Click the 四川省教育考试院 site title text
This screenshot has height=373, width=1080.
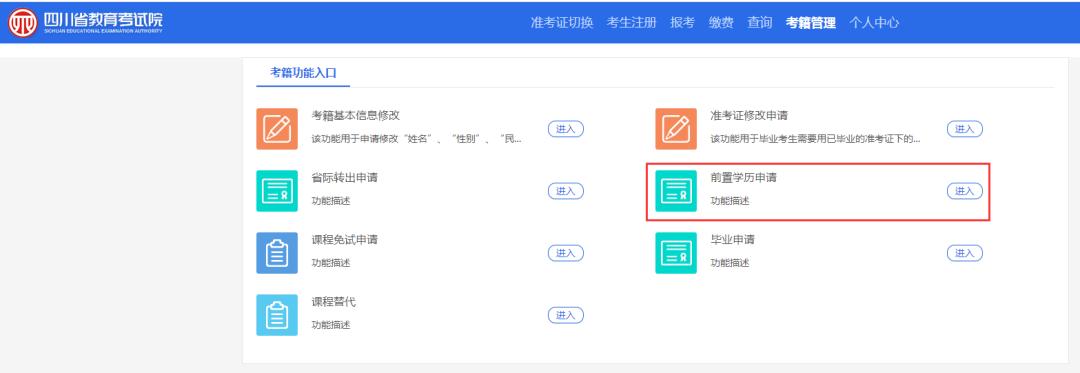tap(102, 19)
